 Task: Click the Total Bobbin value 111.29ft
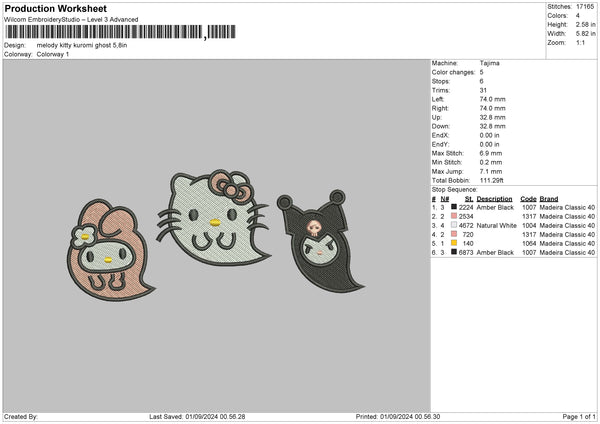pos(492,181)
